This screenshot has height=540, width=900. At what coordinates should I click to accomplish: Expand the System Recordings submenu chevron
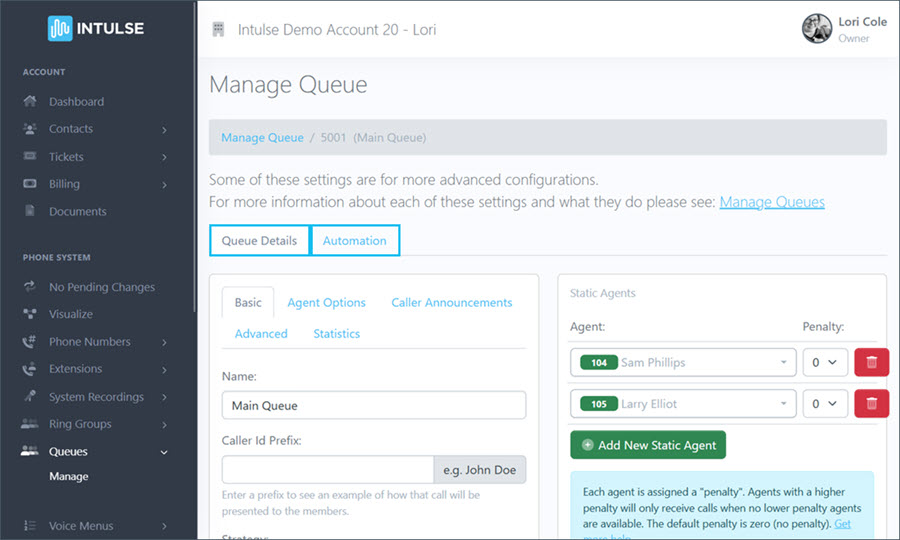pos(164,397)
